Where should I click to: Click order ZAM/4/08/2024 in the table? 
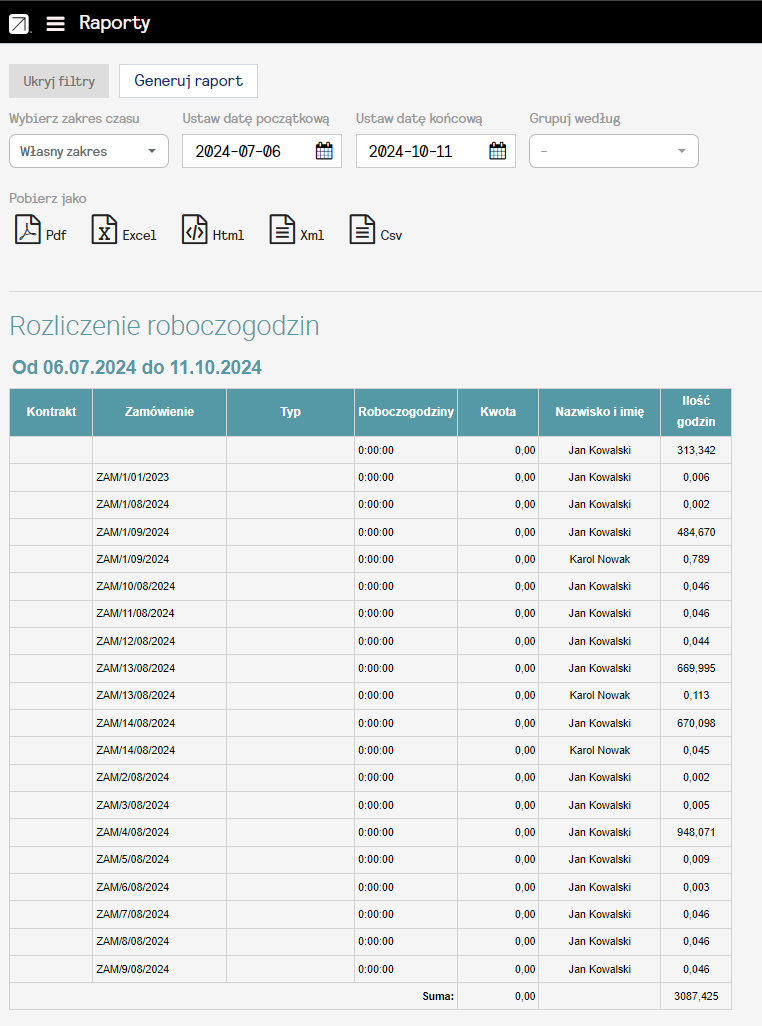coord(133,832)
